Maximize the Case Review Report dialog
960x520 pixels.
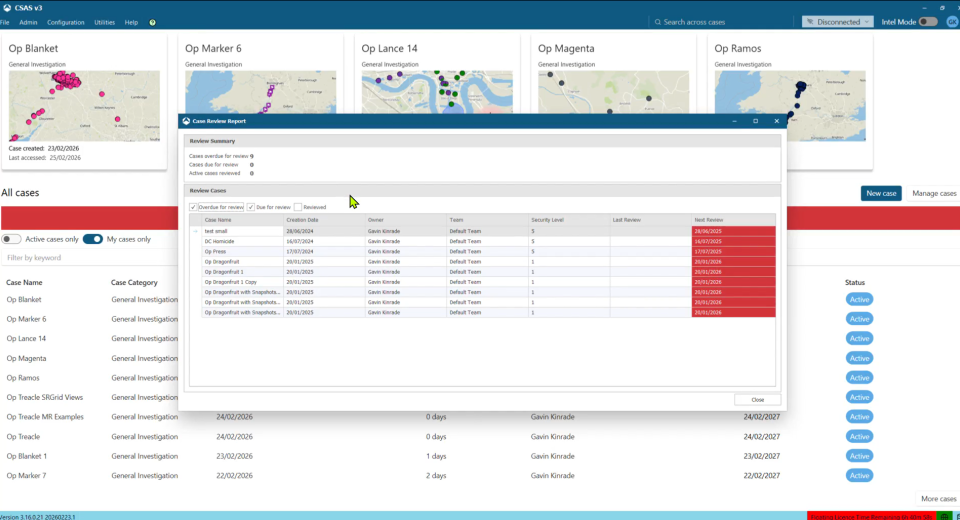click(x=755, y=121)
